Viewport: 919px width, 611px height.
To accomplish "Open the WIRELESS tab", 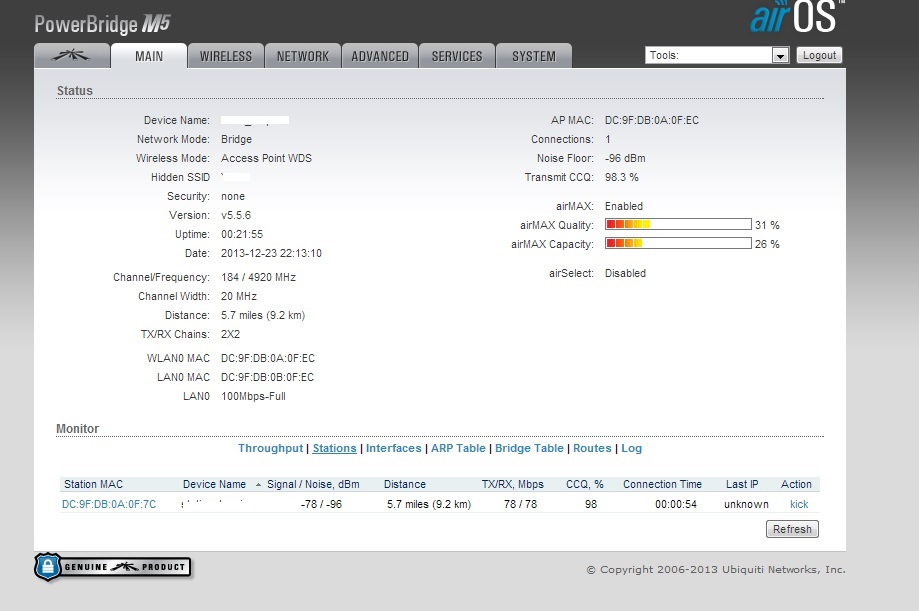I will [x=226, y=56].
